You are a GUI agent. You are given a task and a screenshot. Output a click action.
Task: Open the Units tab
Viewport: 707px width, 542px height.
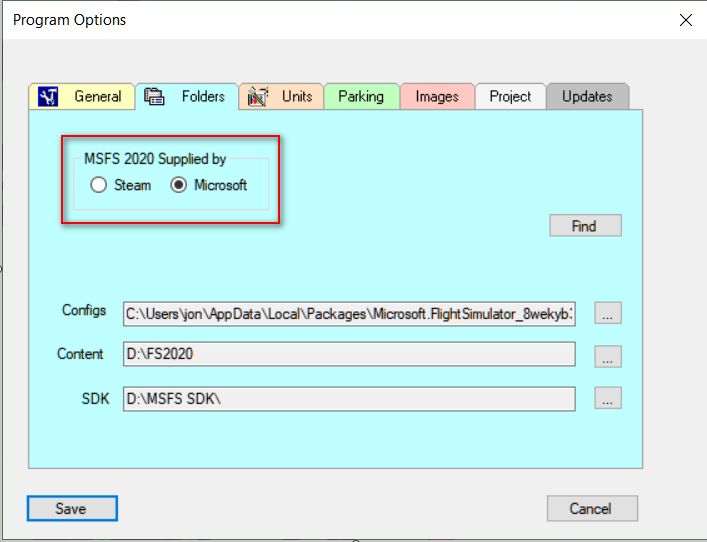point(281,96)
